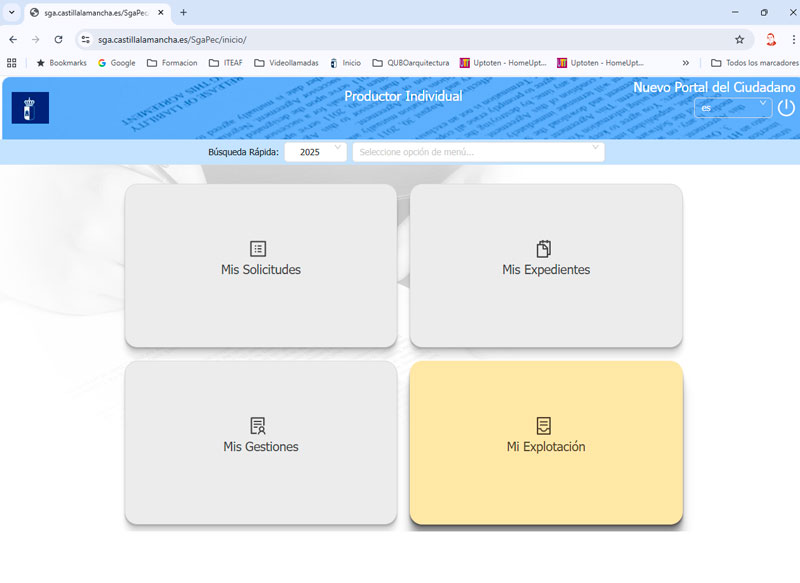Image resolution: width=800 pixels, height=583 pixels.
Task: Click the power logout icon
Action: (x=786, y=108)
